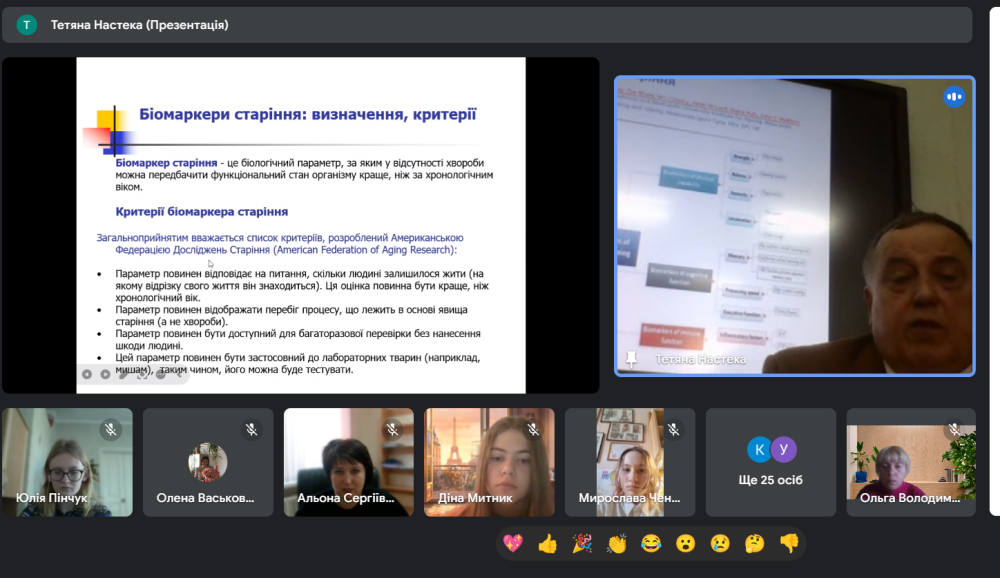Viewport: 1000px width, 578px height.
Task: Send thumbs down emoji reaction
Action: (789, 544)
